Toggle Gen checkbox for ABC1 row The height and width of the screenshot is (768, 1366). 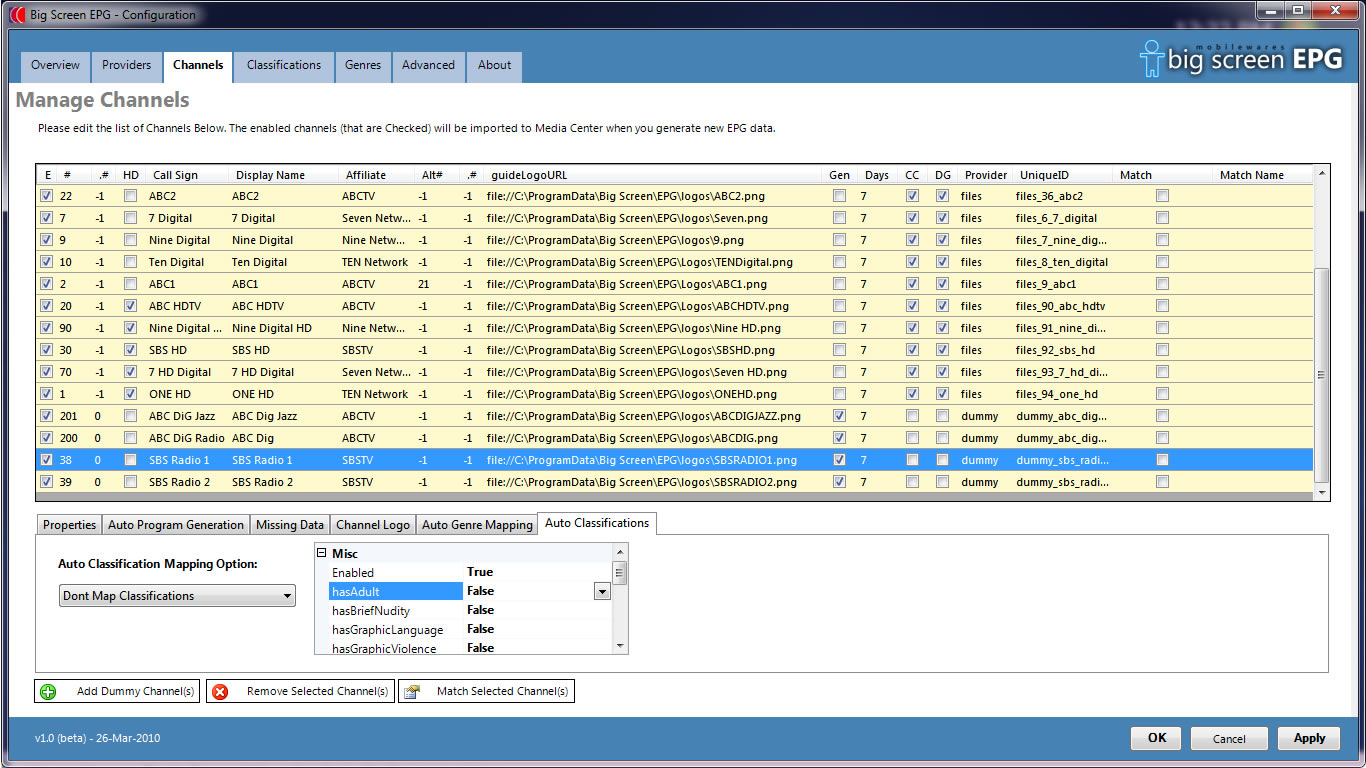point(839,284)
